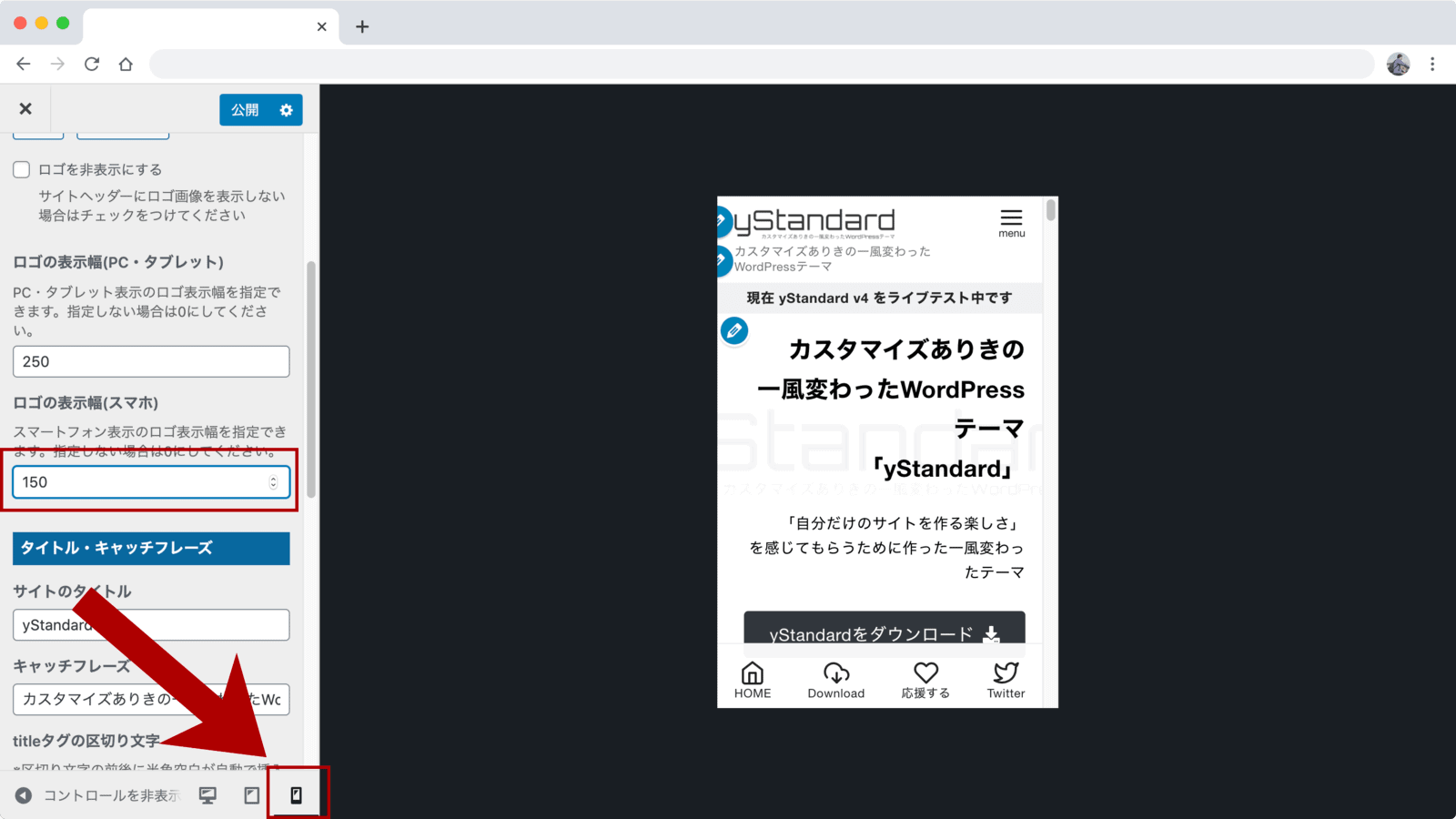Click the コントロールを非表示 label
This screenshot has height=819, width=1456.
tap(111, 795)
